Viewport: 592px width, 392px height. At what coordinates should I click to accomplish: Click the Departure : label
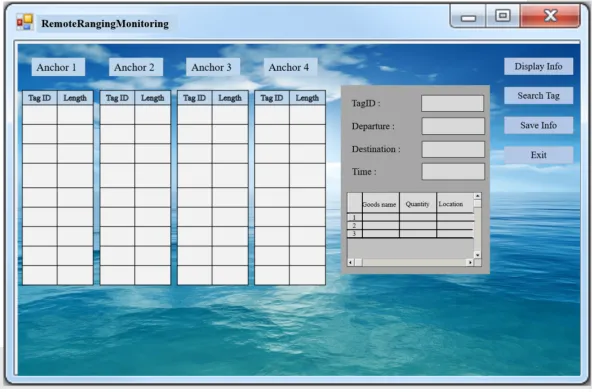[x=373, y=126]
